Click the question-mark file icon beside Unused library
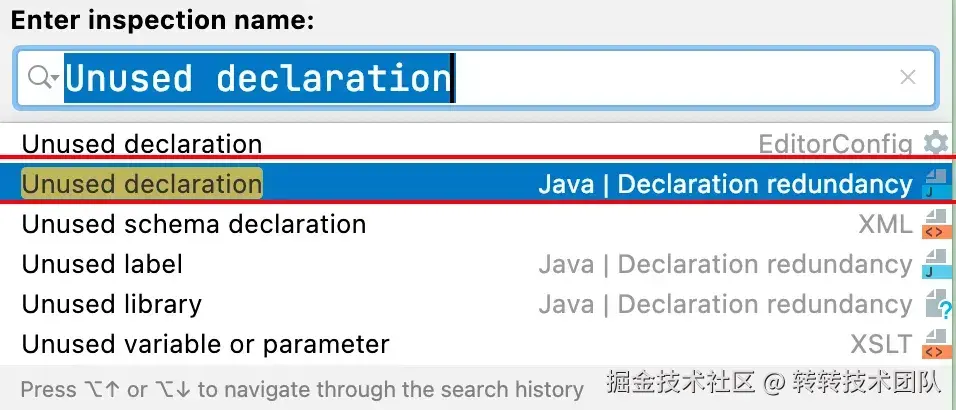956x410 pixels. [x=936, y=305]
